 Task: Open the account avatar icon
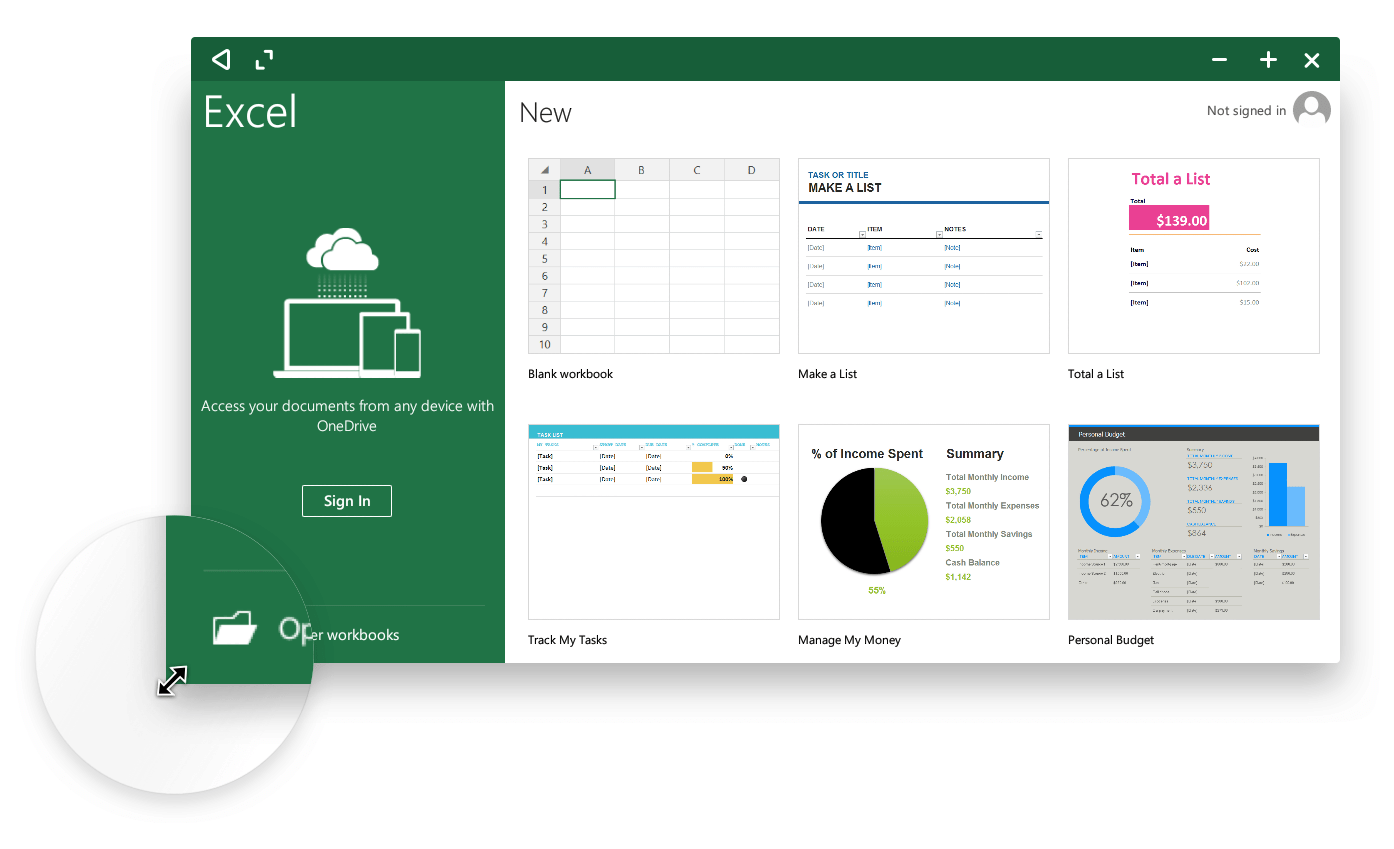click(x=1311, y=110)
